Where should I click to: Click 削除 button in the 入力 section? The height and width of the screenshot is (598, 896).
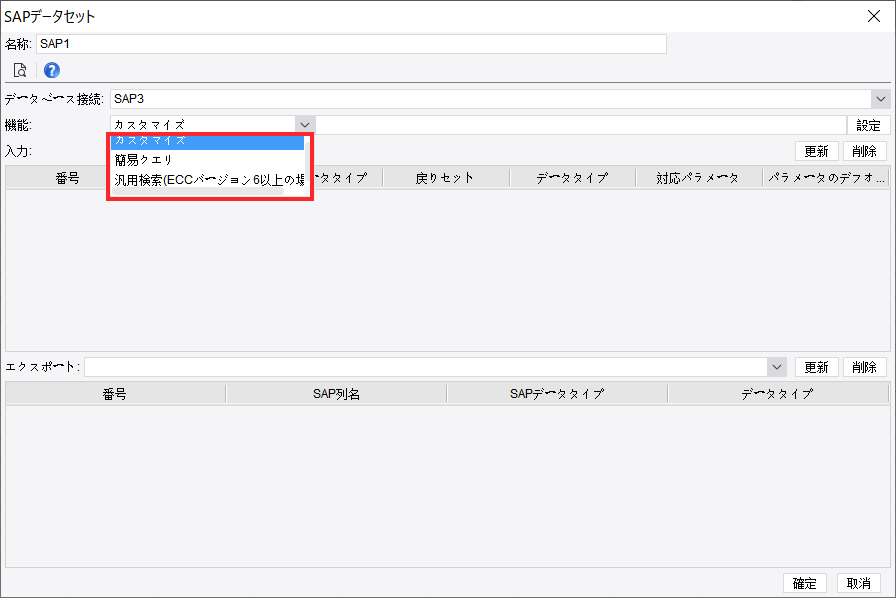tap(864, 151)
